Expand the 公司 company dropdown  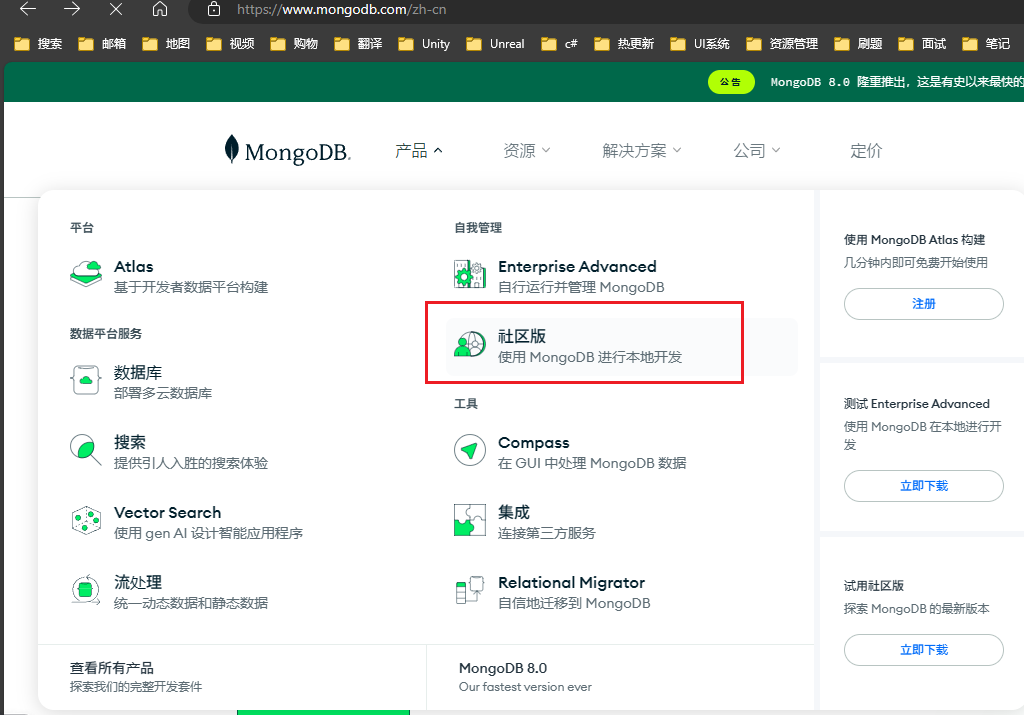[x=757, y=151]
